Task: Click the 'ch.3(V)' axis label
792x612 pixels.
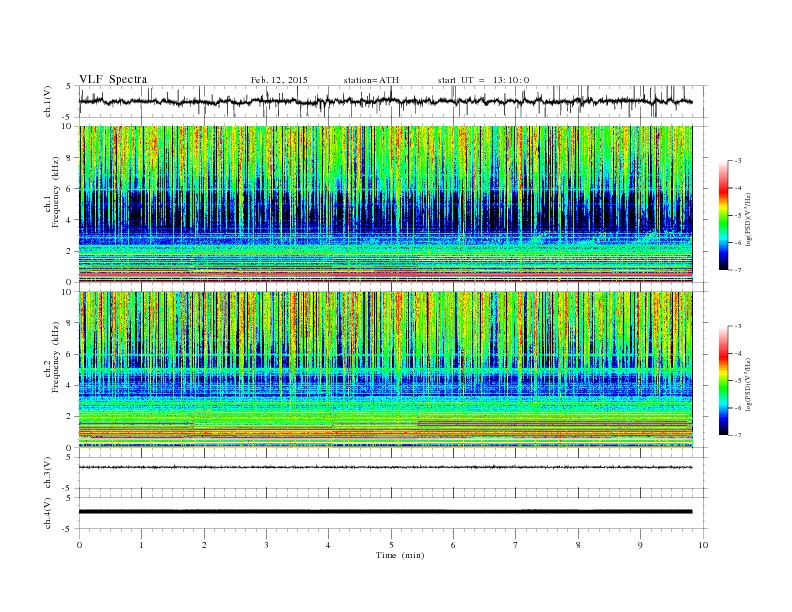Action: pos(49,473)
